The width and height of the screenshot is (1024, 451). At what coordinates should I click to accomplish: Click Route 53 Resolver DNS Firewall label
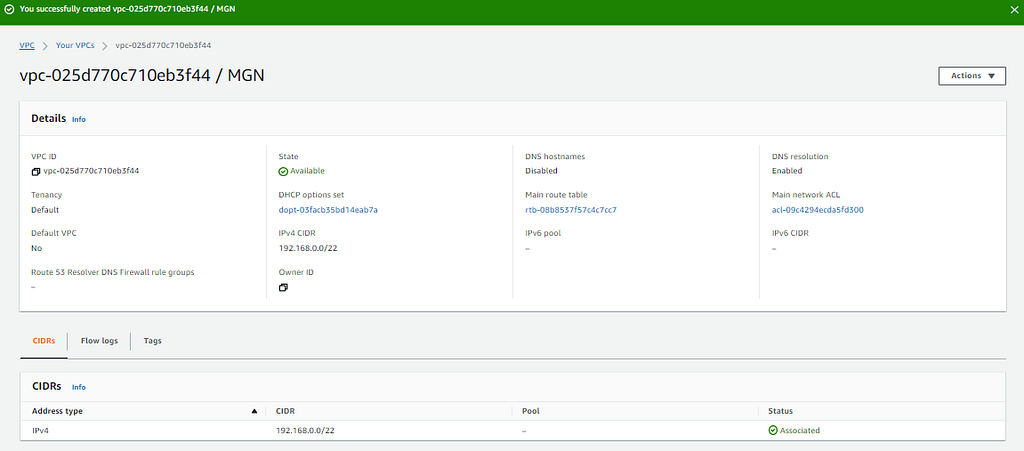[x=113, y=272]
